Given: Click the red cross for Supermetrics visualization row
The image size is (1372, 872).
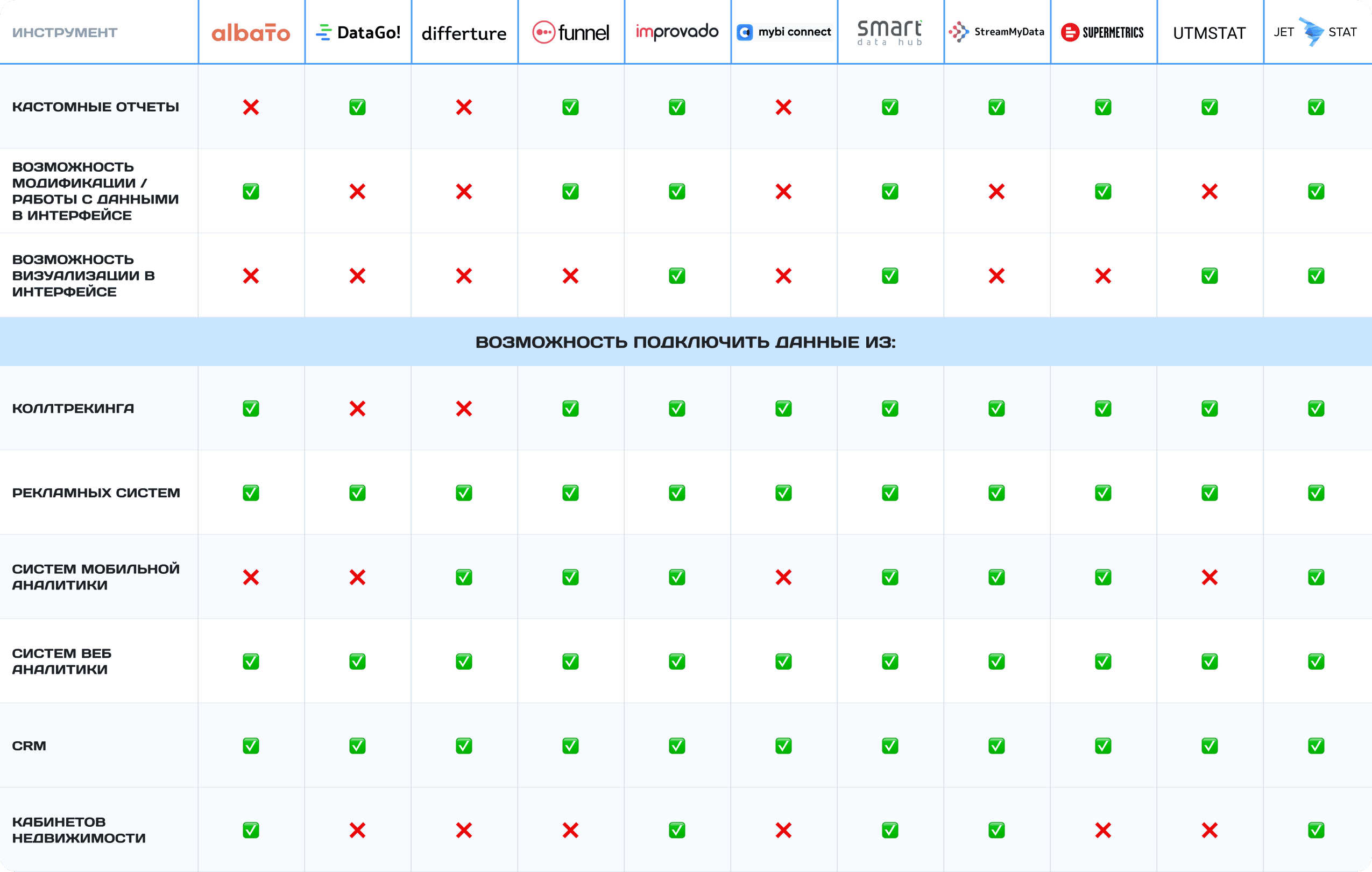Looking at the screenshot, I should (1103, 276).
